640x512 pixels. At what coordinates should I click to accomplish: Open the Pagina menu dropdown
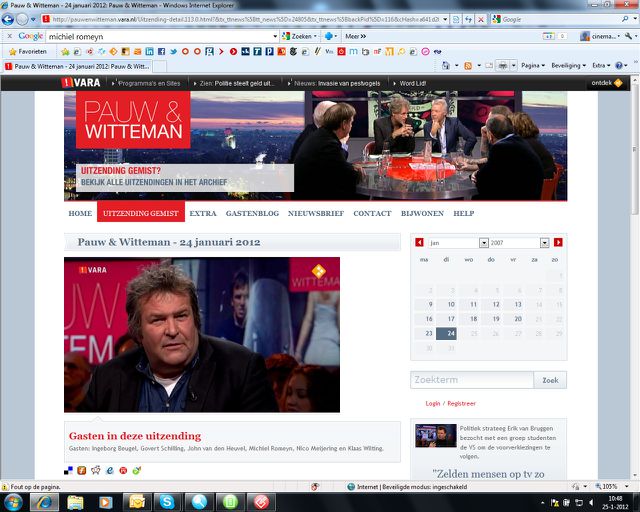(533, 65)
